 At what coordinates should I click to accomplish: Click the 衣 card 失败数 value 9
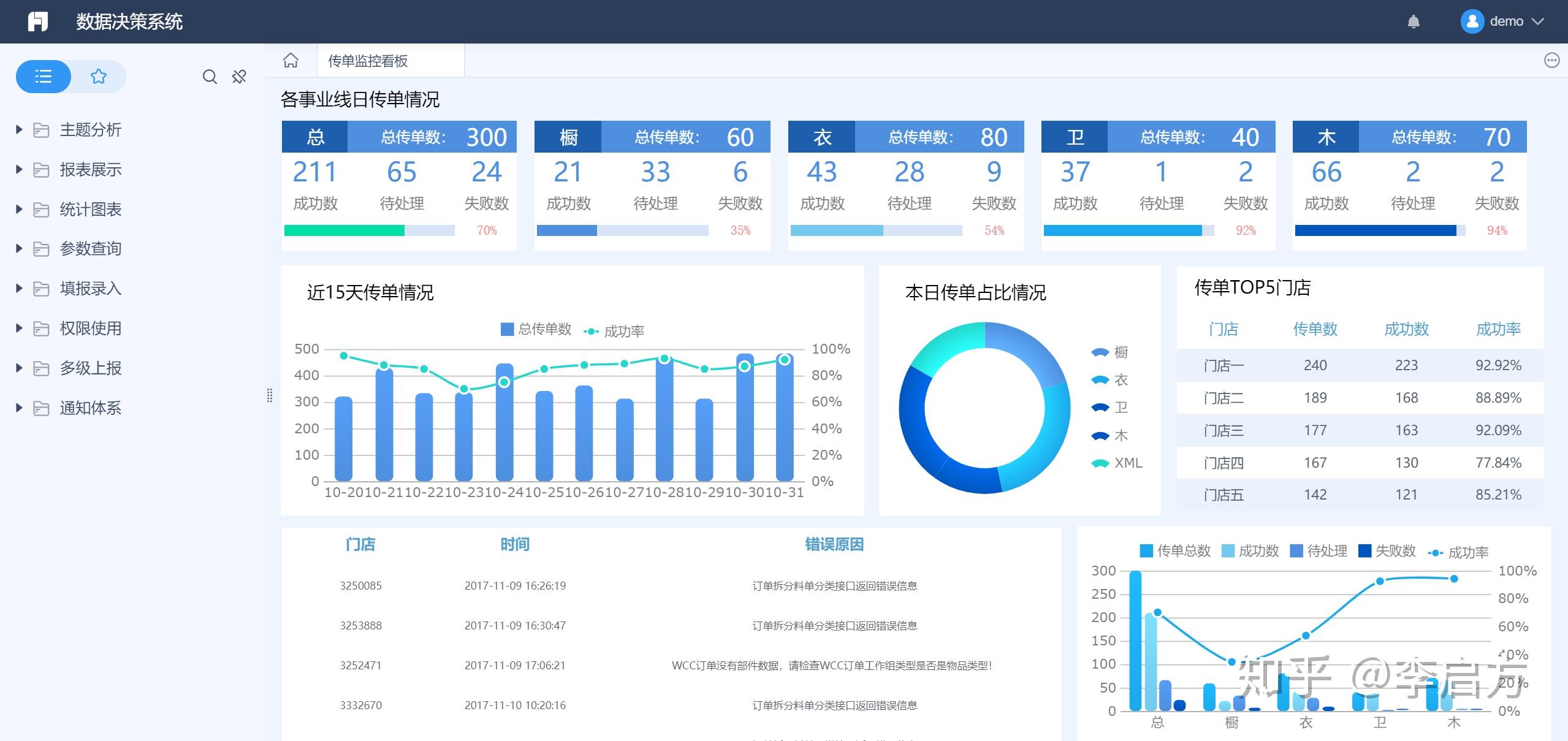[x=994, y=172]
